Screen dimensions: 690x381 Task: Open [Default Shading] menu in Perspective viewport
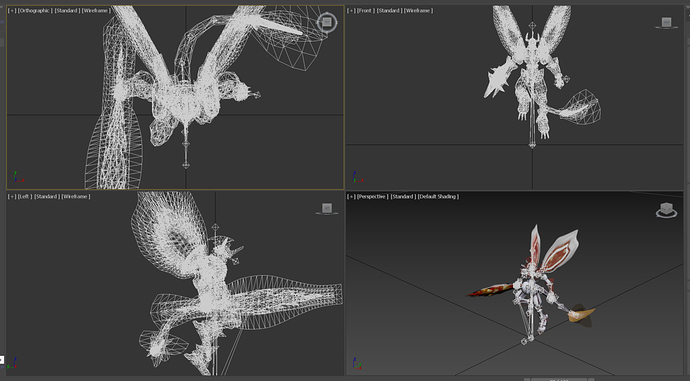coord(438,197)
